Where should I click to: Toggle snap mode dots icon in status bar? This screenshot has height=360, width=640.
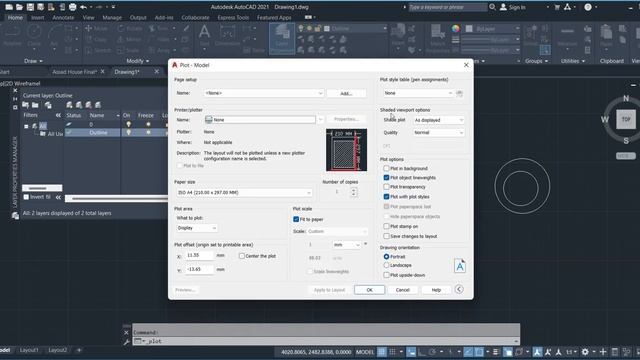(x=392, y=352)
